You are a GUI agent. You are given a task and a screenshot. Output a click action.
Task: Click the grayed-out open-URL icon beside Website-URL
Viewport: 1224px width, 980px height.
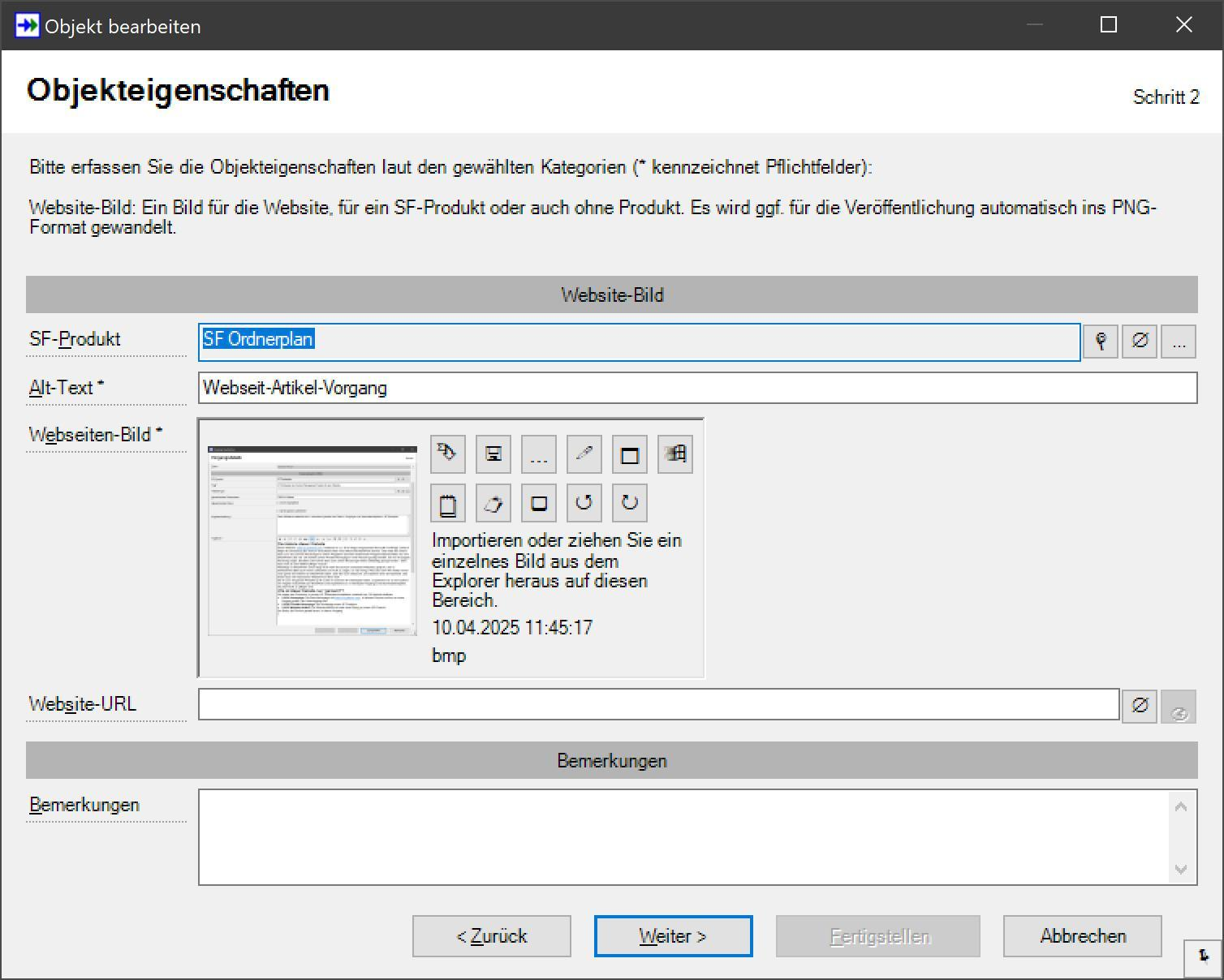click(x=1179, y=706)
